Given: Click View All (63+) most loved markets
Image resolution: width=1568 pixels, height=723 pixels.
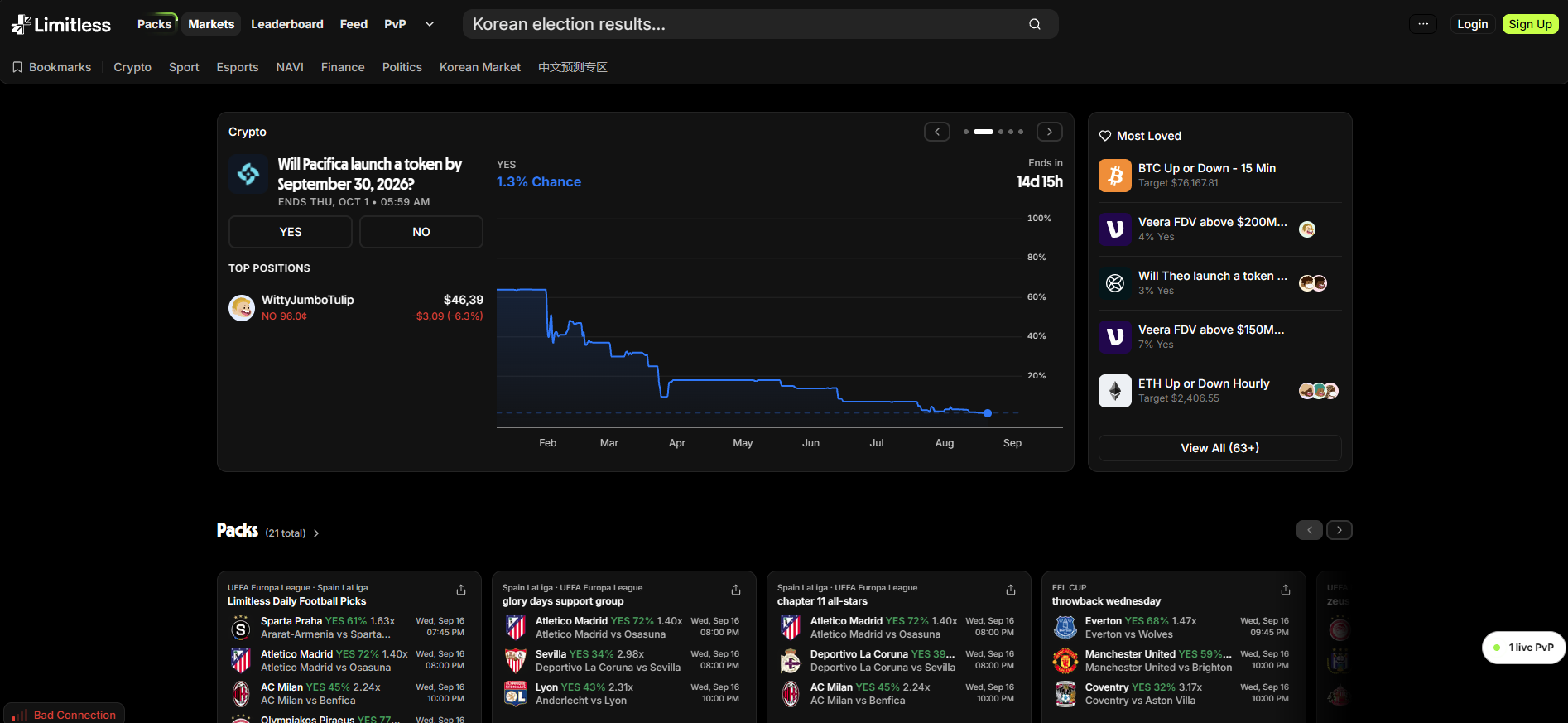Looking at the screenshot, I should point(1220,448).
